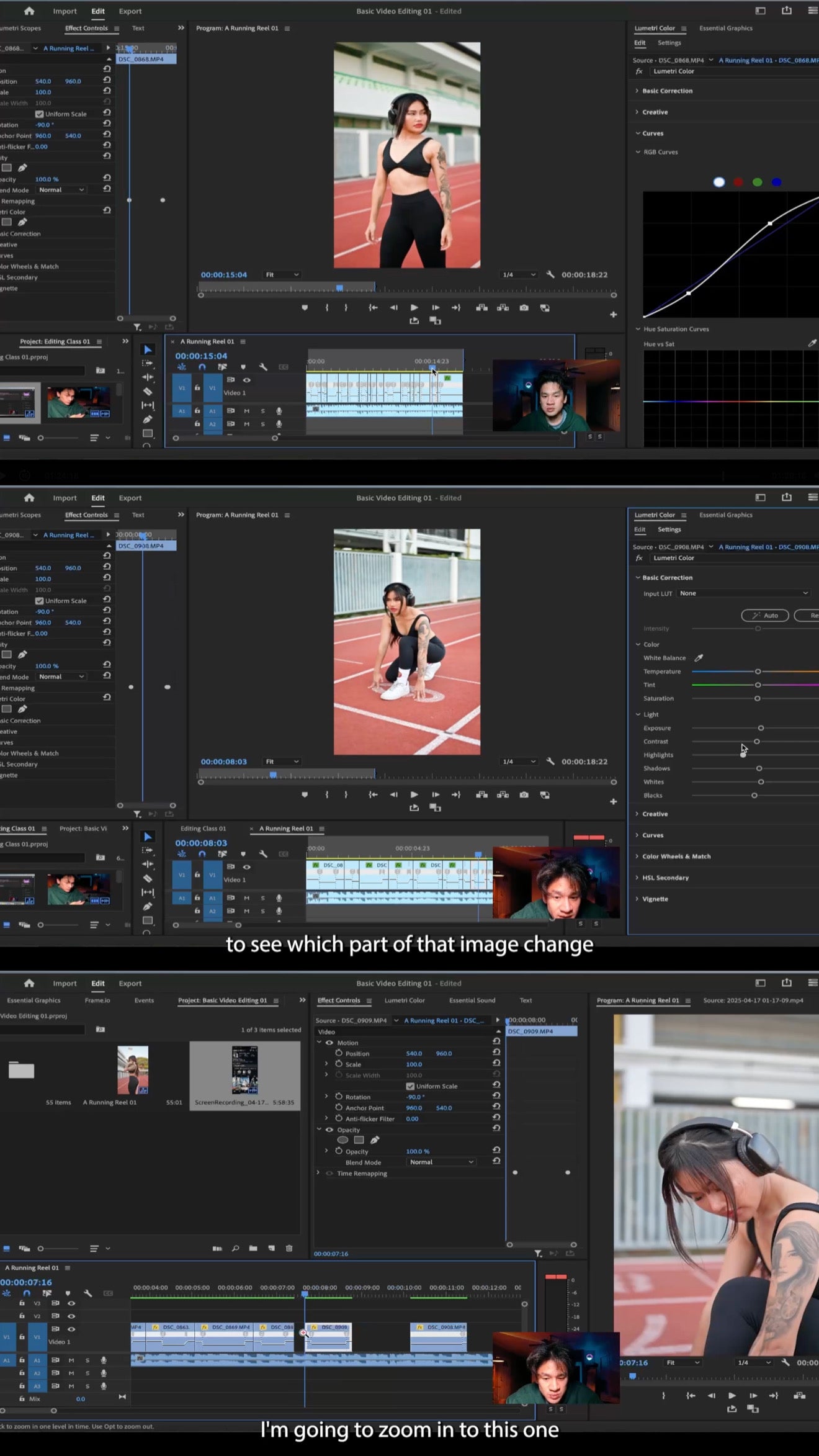Mute audio track A3
Viewport: 819px width, 1456px height.
(x=71, y=1386)
